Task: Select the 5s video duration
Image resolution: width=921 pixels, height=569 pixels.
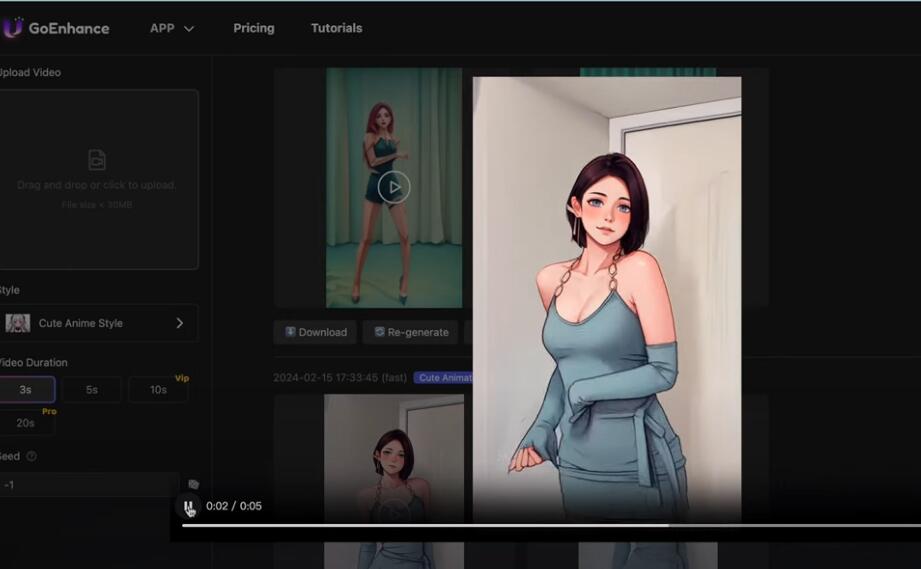Action: click(91, 390)
